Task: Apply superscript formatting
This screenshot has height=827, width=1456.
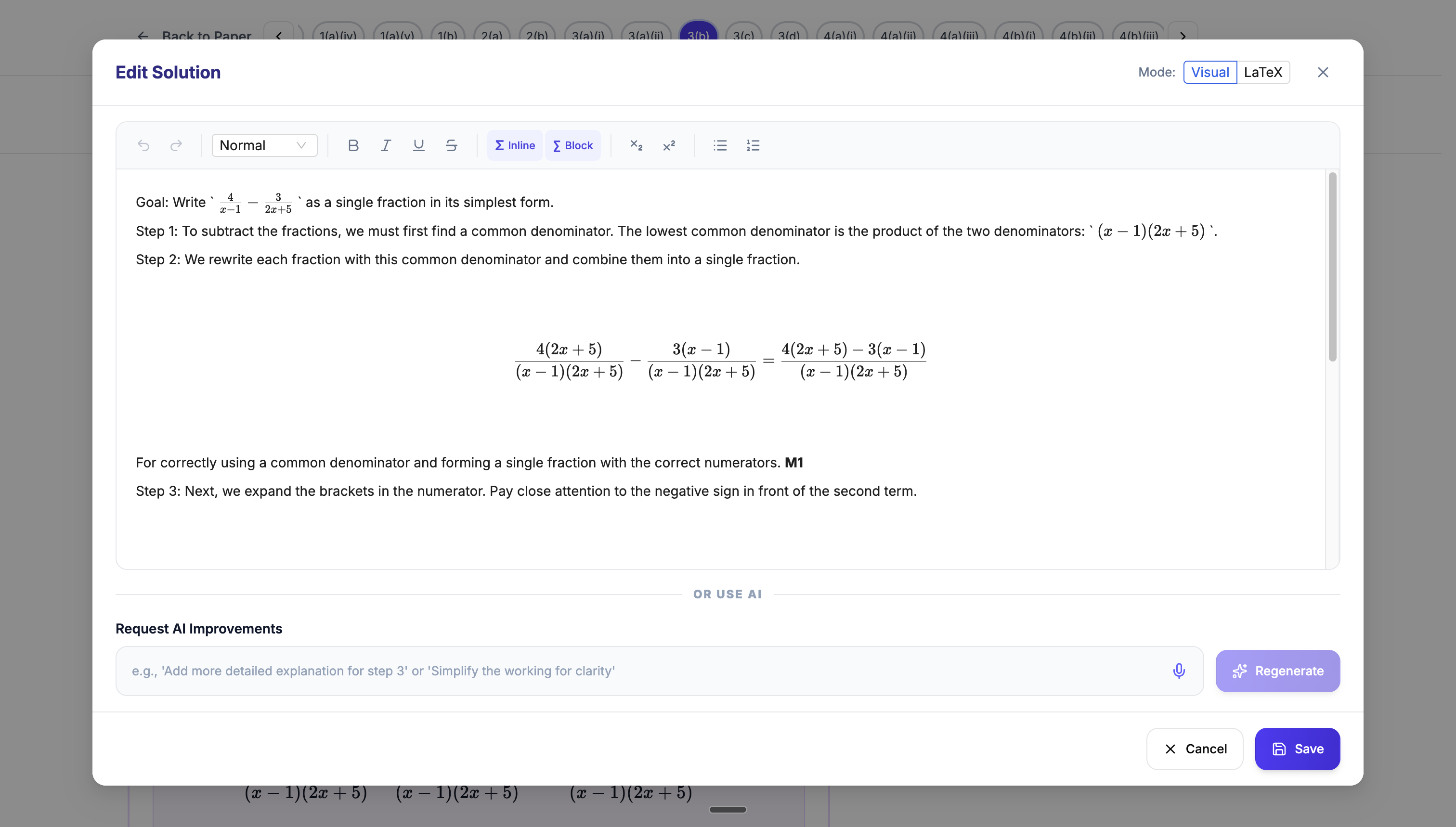Action: 669,145
